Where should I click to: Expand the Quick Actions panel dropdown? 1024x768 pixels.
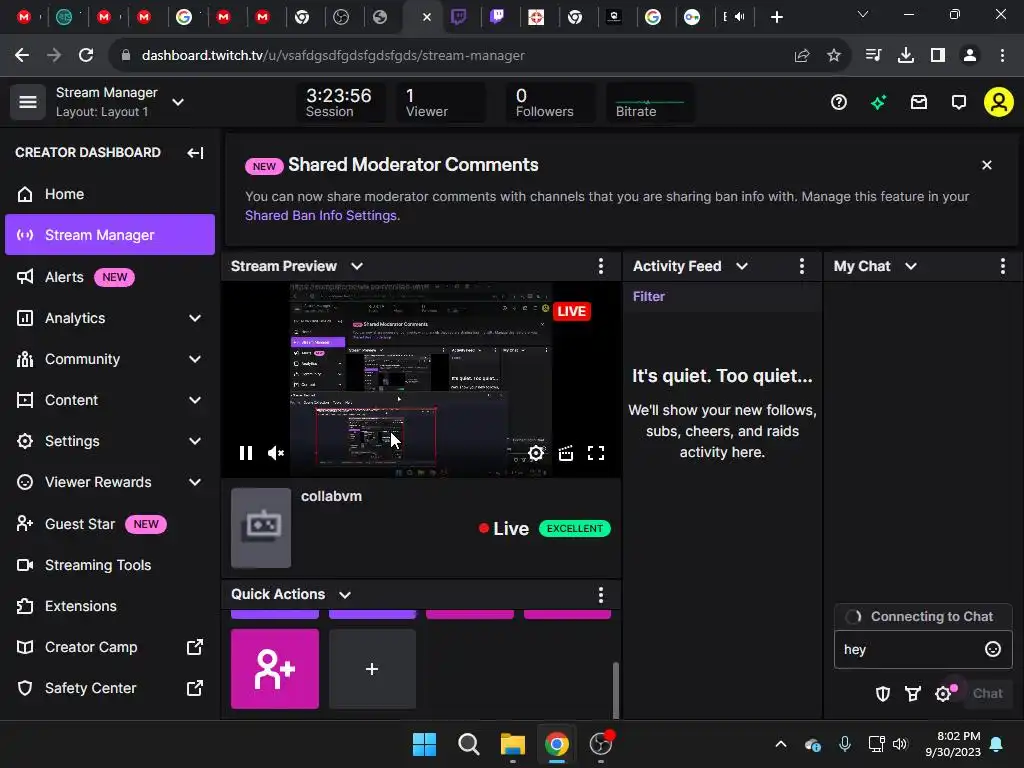(345, 594)
